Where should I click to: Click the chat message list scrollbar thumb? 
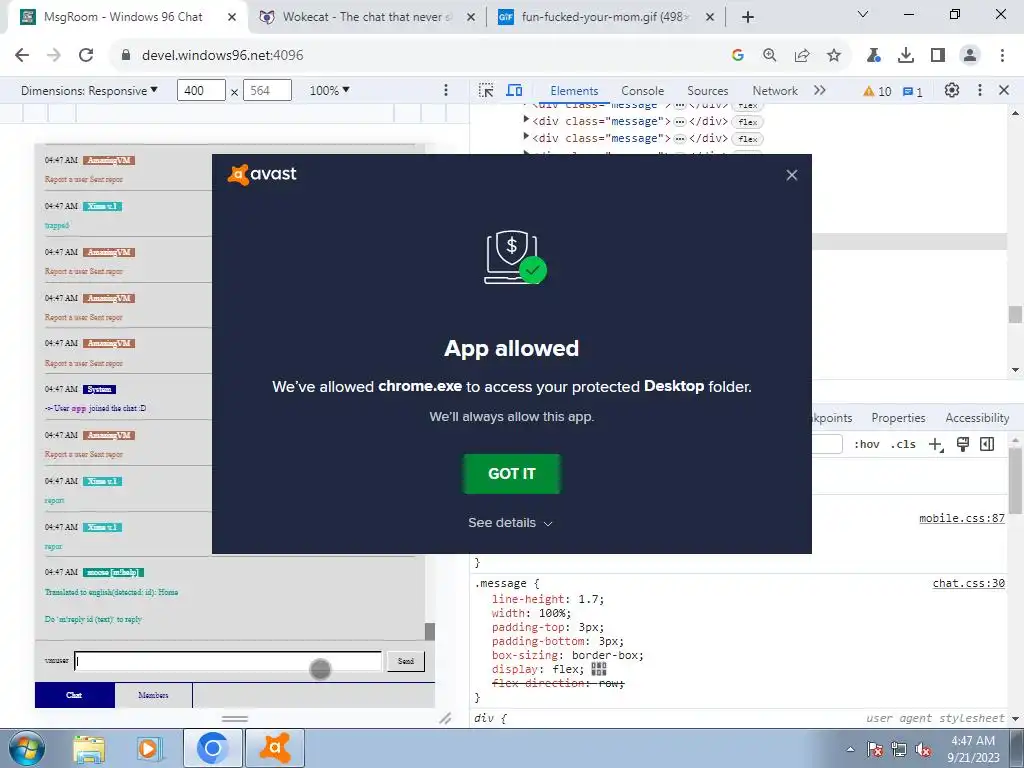430,631
